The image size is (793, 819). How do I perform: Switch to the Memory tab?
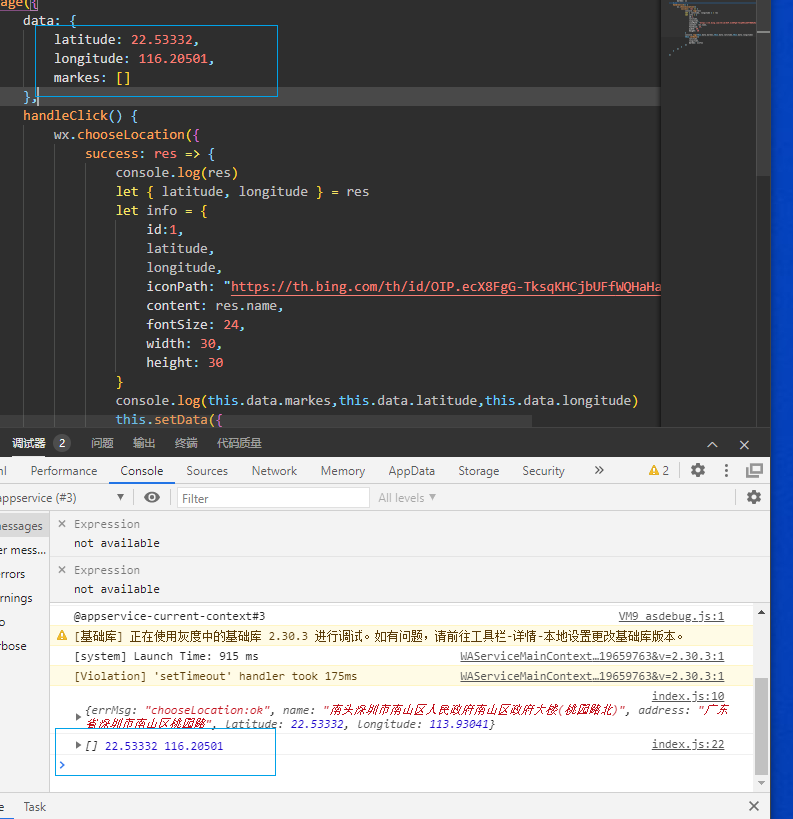click(x=343, y=471)
